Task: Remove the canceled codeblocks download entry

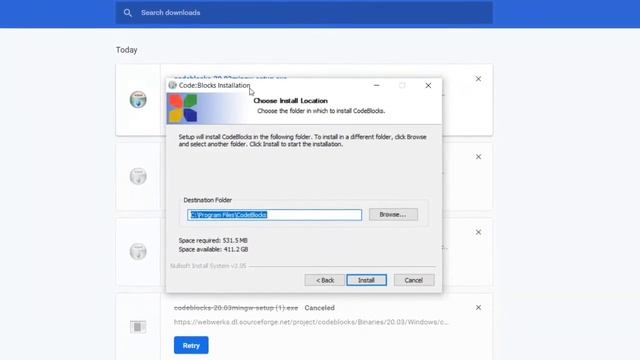Action: (x=478, y=307)
